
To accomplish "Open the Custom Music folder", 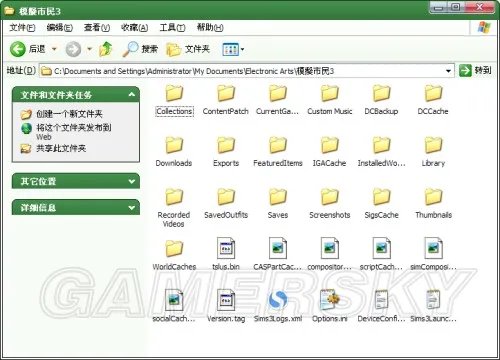I will pyautogui.click(x=330, y=100).
